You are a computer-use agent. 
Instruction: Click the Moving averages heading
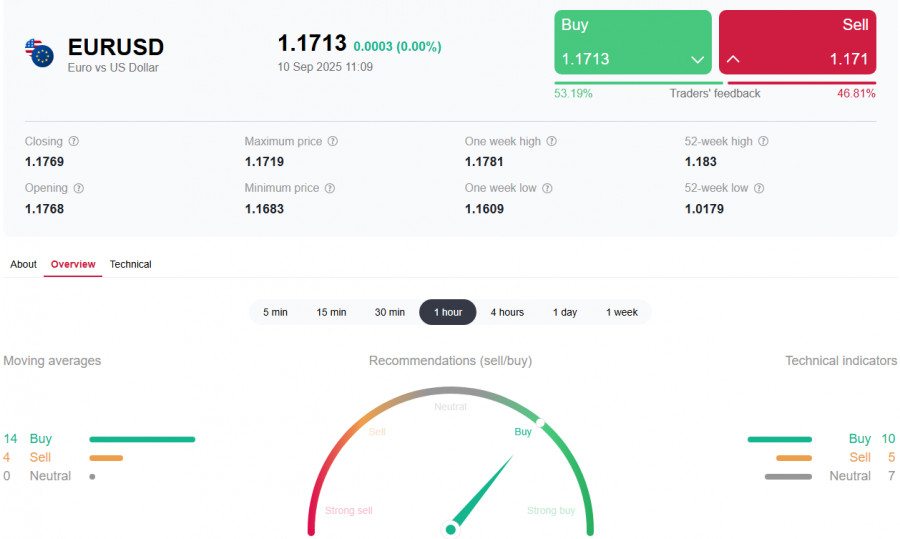(x=52, y=360)
